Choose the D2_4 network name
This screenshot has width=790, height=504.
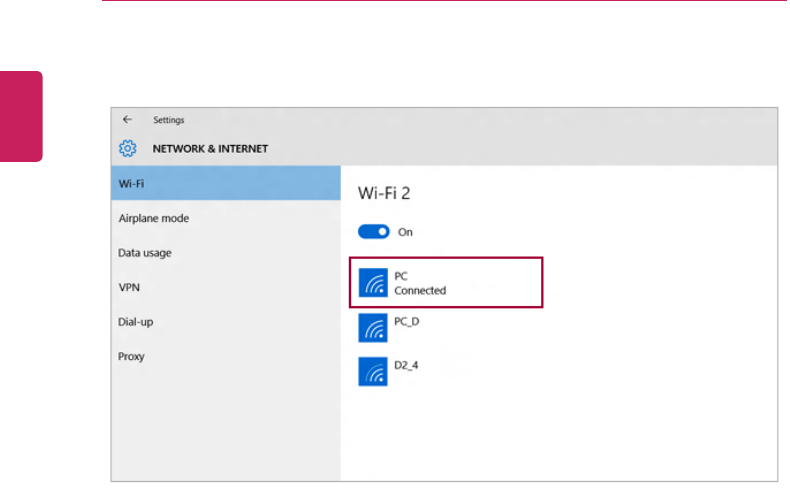(x=407, y=365)
